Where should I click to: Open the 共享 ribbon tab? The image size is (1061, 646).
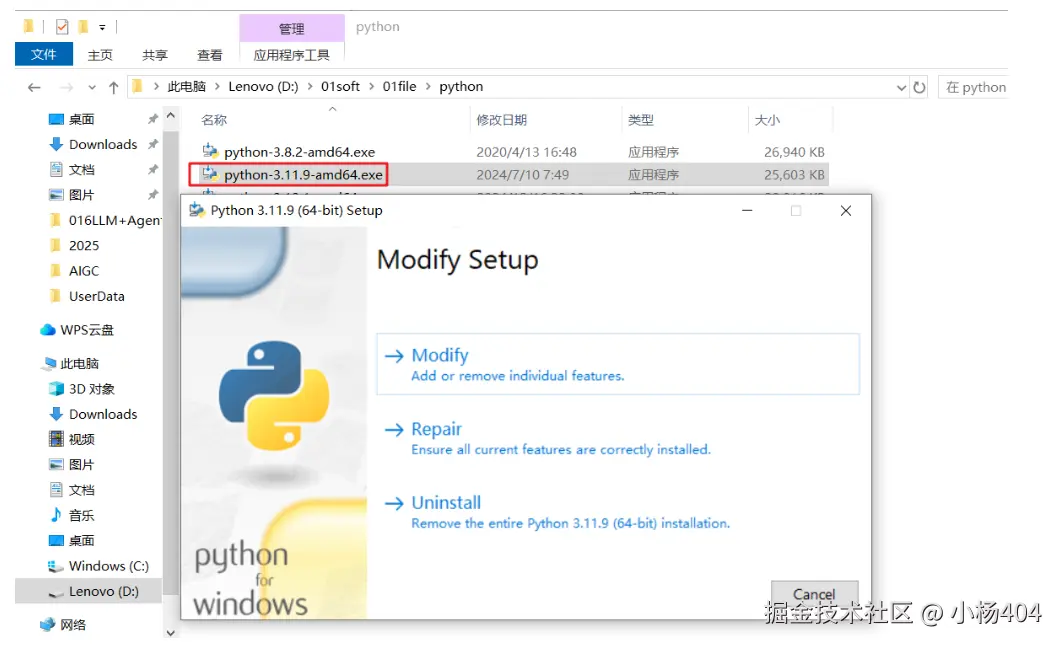155,55
